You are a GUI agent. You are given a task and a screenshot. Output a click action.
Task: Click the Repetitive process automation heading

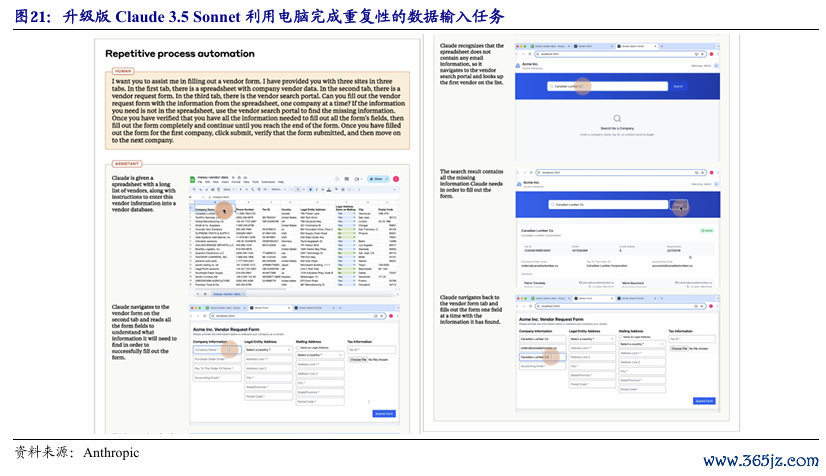[180, 54]
